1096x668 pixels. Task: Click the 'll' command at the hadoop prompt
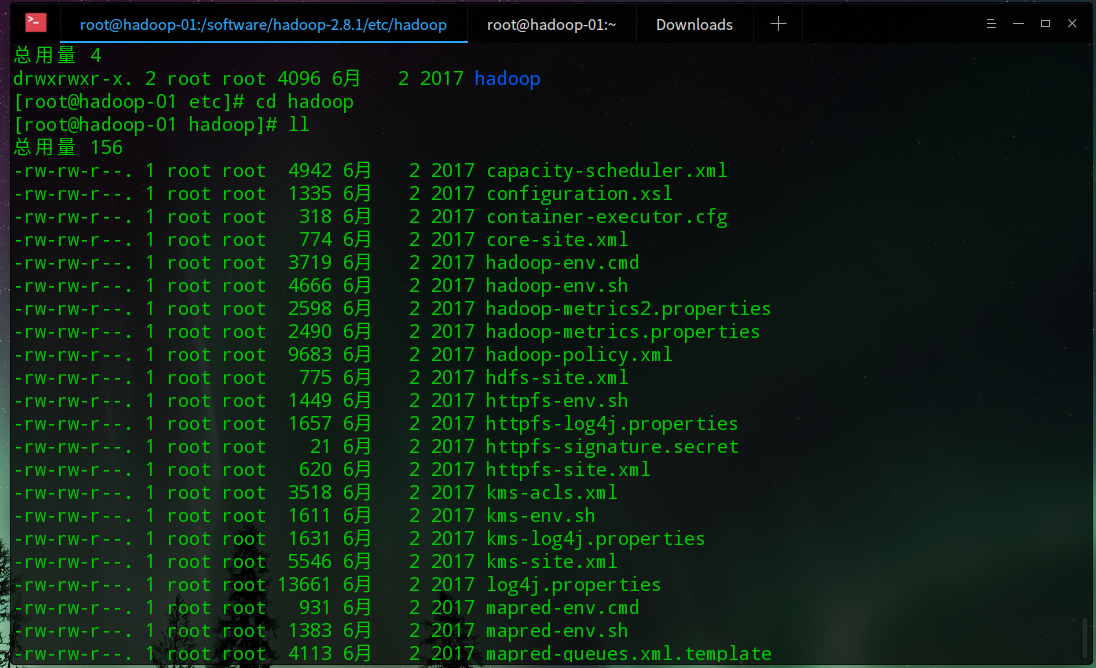[299, 125]
